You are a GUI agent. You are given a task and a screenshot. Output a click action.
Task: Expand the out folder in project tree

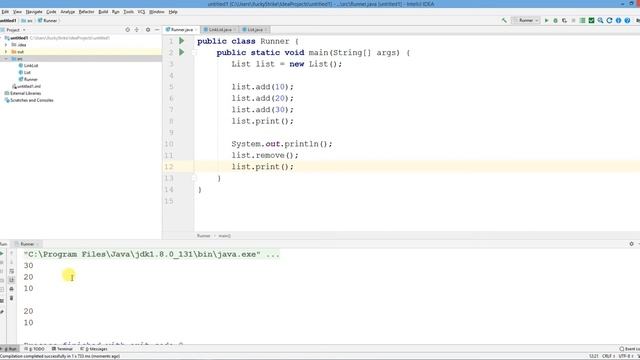(x=6, y=52)
